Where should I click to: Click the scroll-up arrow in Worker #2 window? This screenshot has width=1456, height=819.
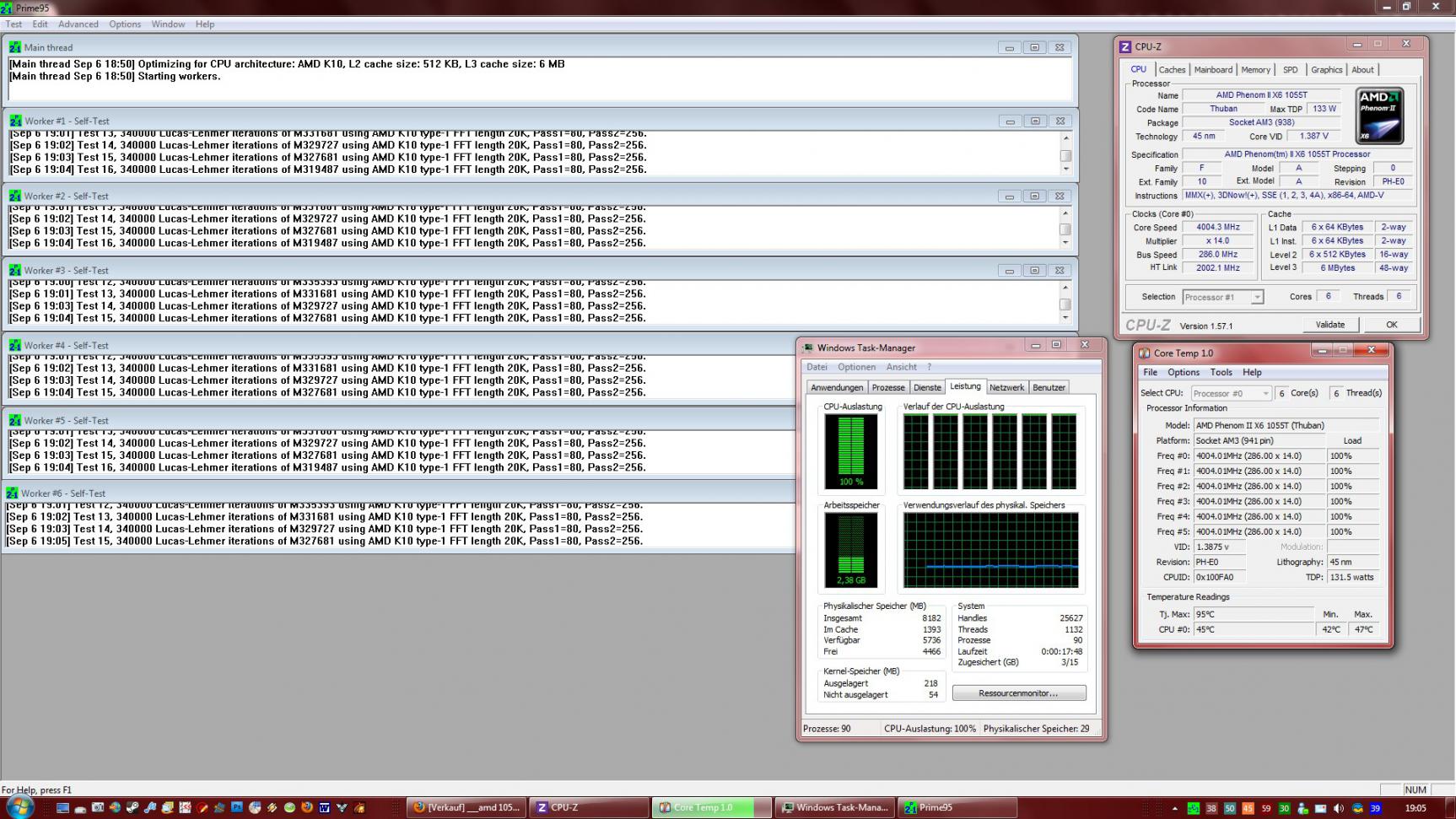(x=1065, y=213)
